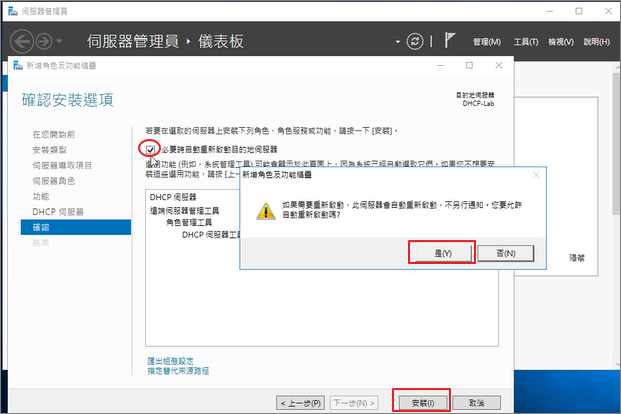Close the restart confirmation dialog with X
Screen dimensions: 621x414
(x=536, y=175)
